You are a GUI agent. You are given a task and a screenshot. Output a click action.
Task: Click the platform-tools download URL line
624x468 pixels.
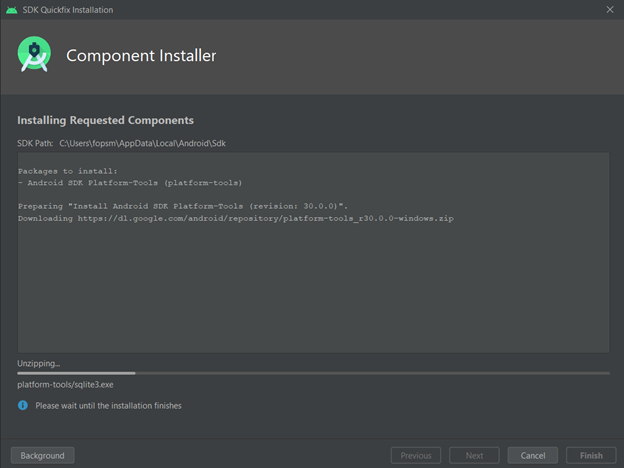236,218
